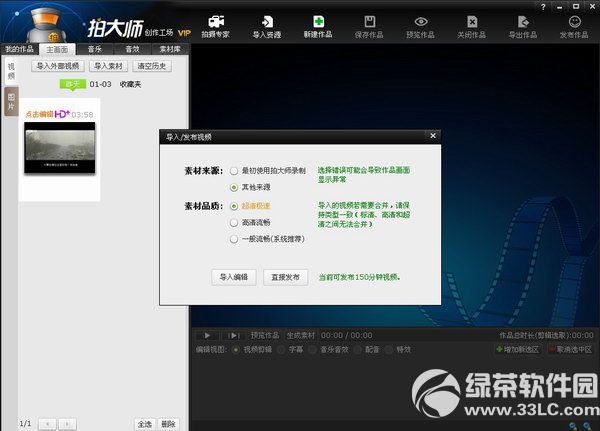The width and height of the screenshot is (600, 431).
Task: Click the VIP badge
Action: point(184,33)
